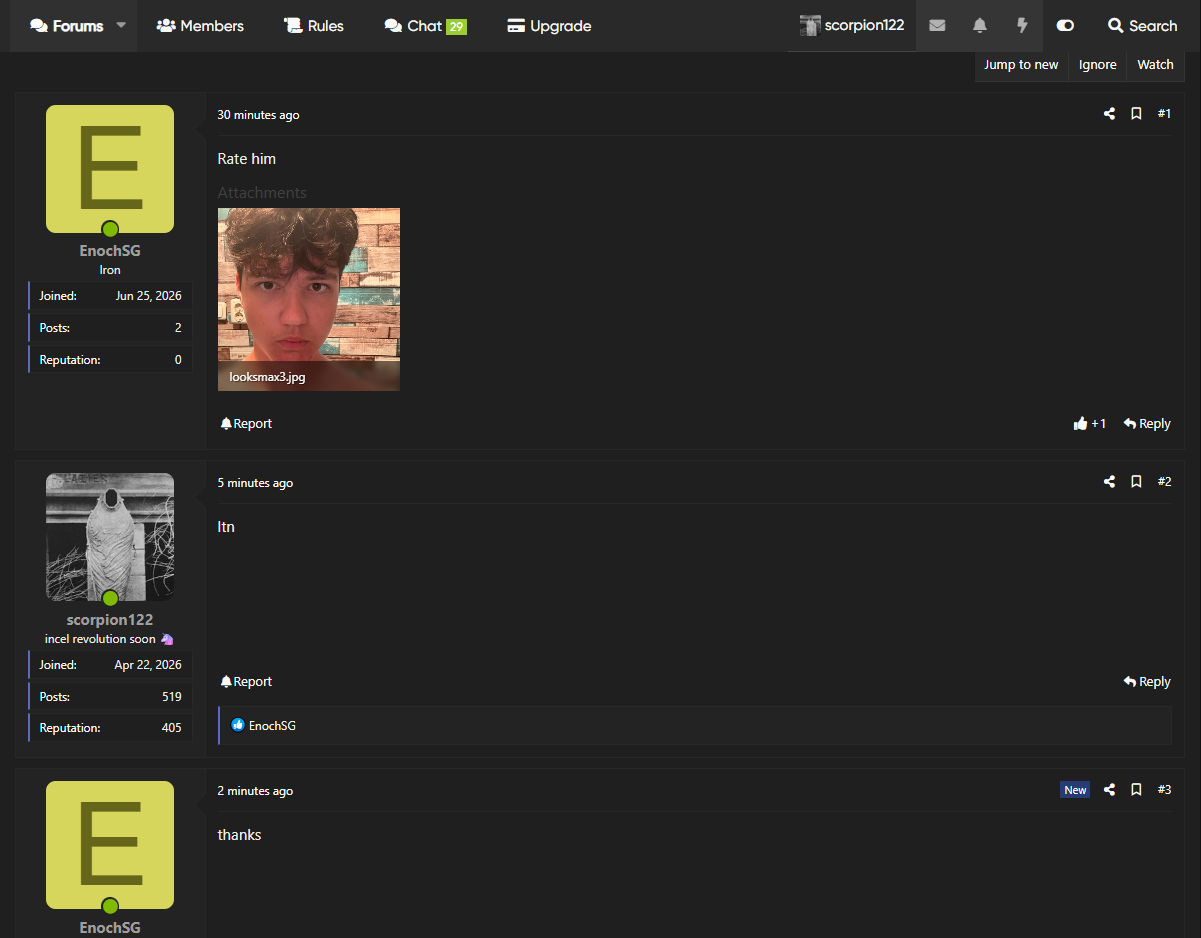Click the Watch thread button
Viewport: 1201px width, 938px height.
1155,65
